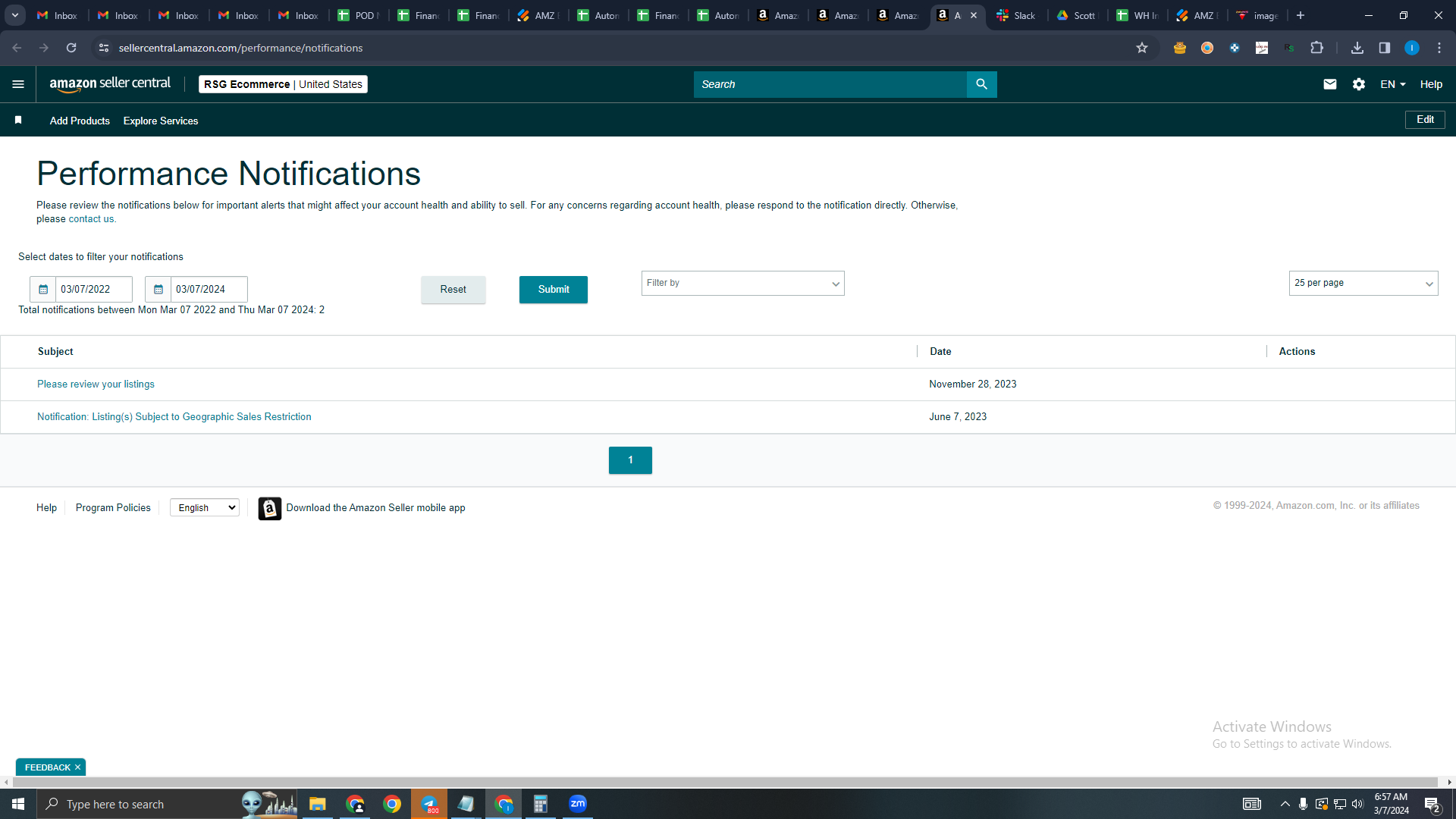Open the messages envelope icon
The image size is (1456, 819).
coord(1329,84)
